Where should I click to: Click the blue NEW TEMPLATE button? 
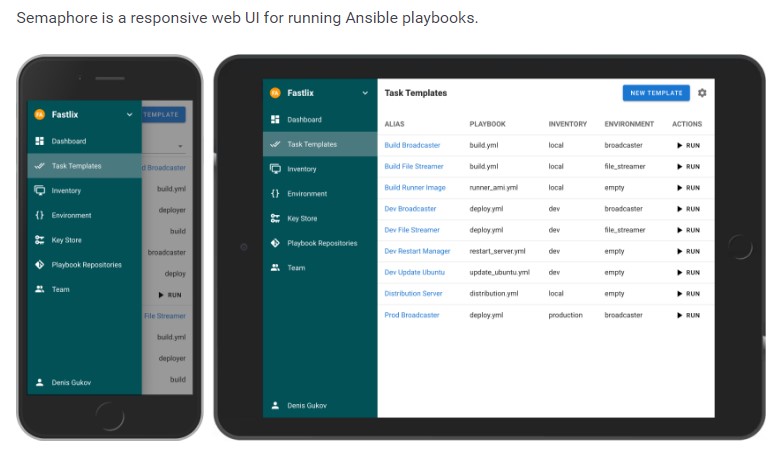[x=656, y=93]
